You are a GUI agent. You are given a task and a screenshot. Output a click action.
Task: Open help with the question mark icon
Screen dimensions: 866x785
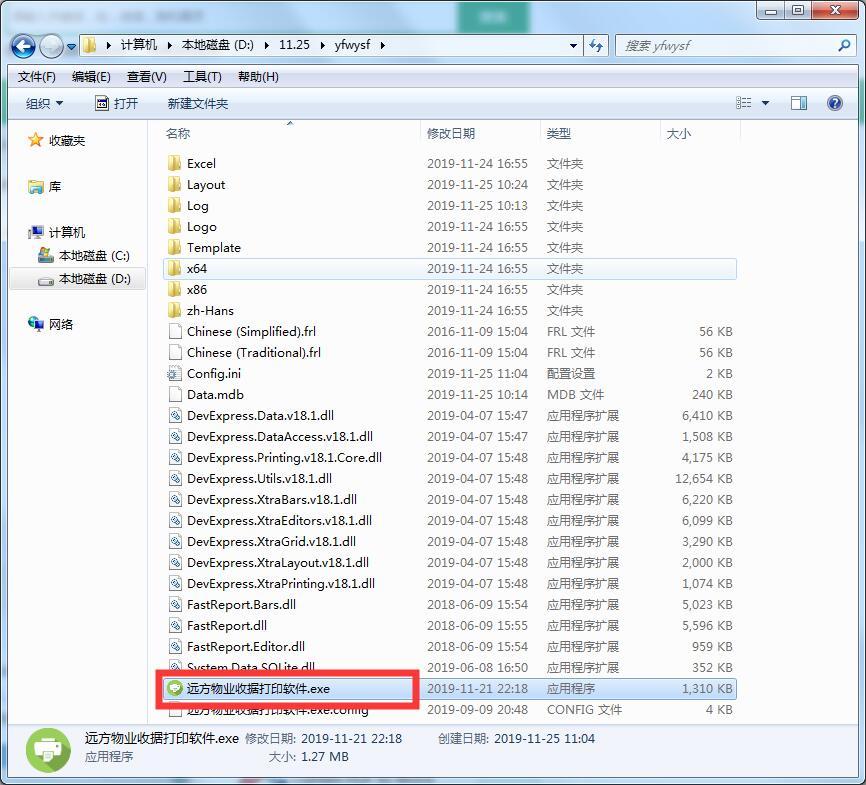coord(835,103)
